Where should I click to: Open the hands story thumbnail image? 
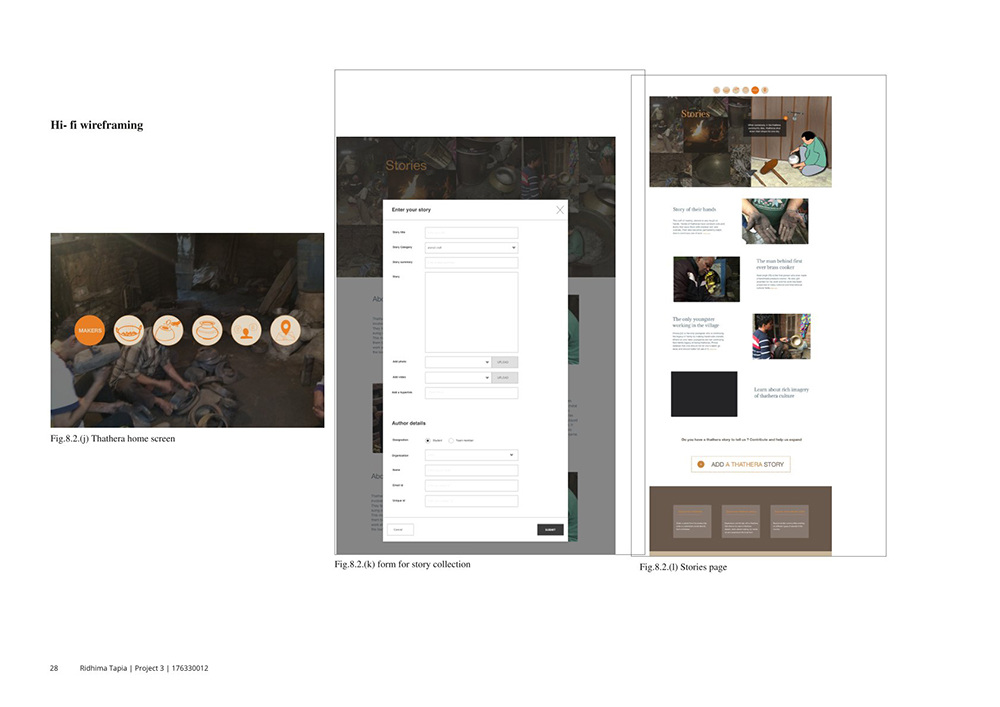point(775,221)
